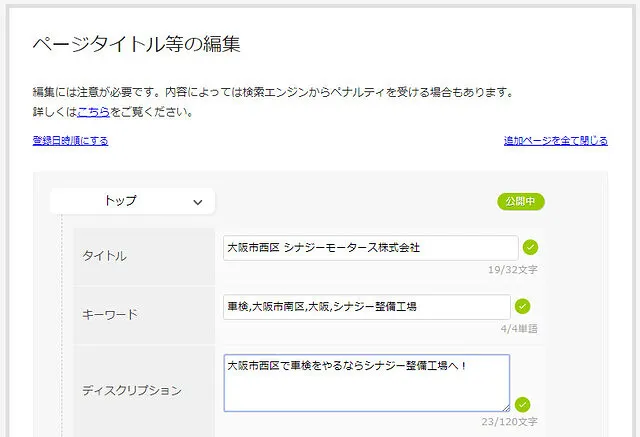Click the キーワード row label
This screenshot has width=640, height=437.
(x=110, y=315)
